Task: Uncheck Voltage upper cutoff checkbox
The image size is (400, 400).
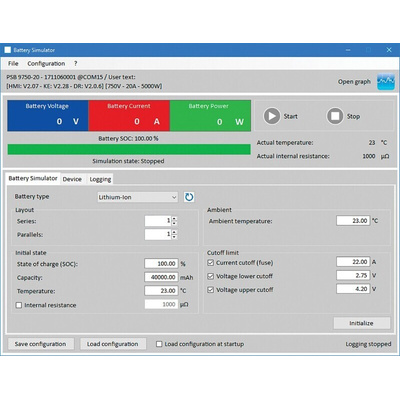Action: click(211, 290)
